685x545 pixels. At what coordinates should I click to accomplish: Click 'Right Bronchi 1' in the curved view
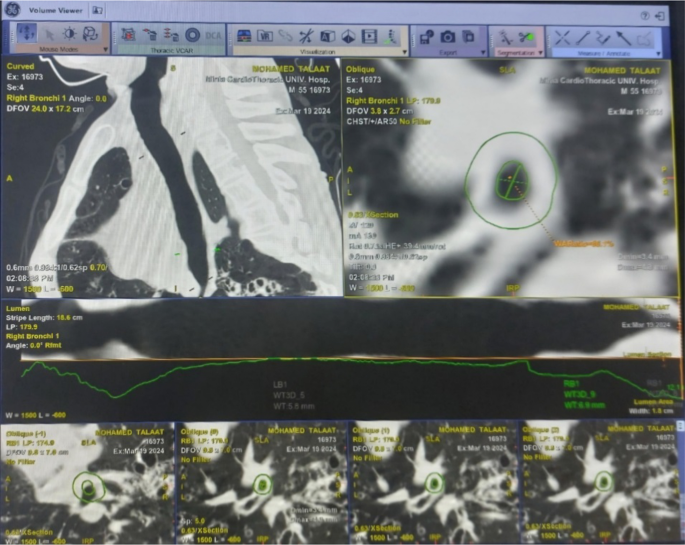coord(36,98)
